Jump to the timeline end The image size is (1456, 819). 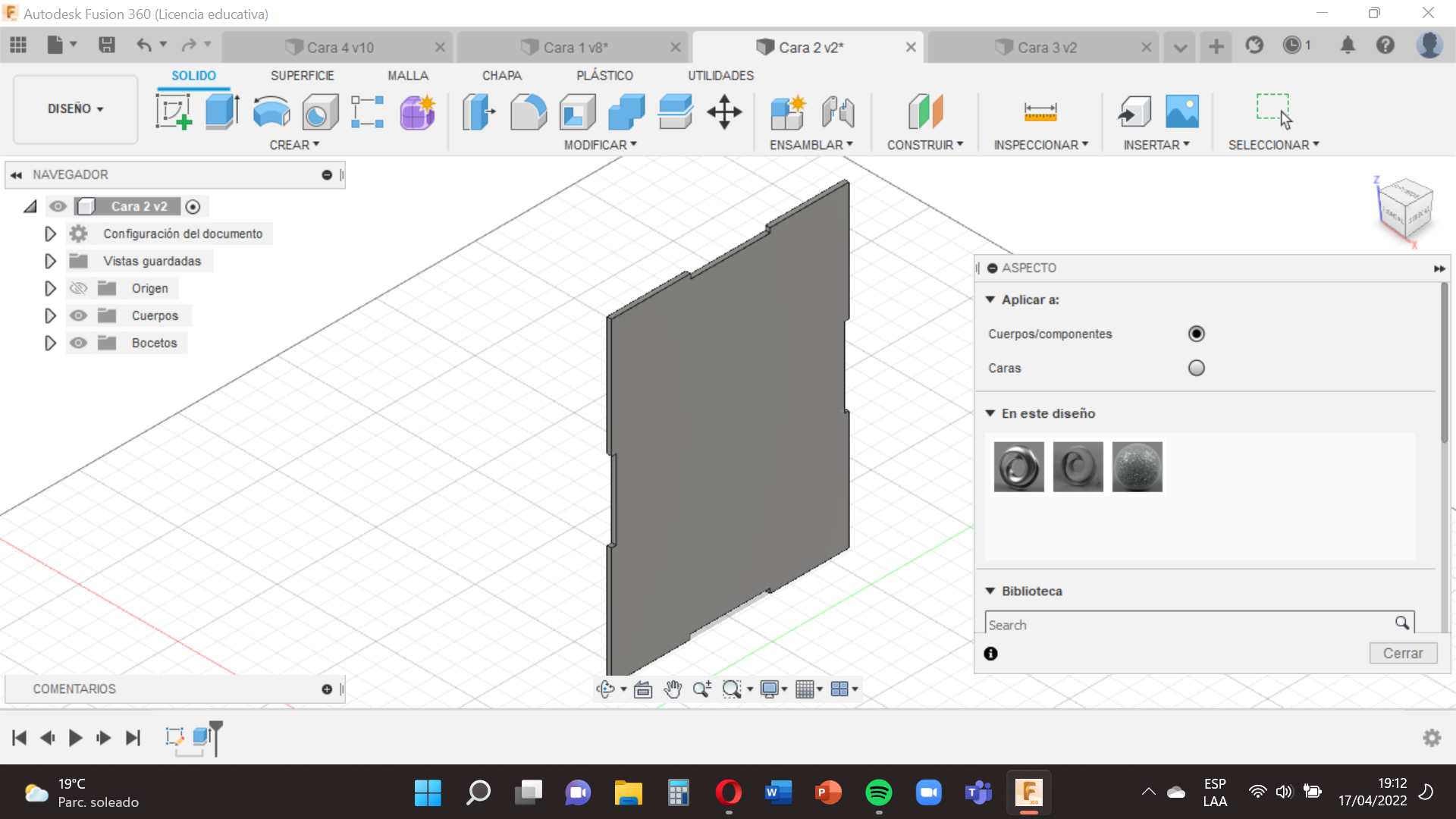coord(133,738)
